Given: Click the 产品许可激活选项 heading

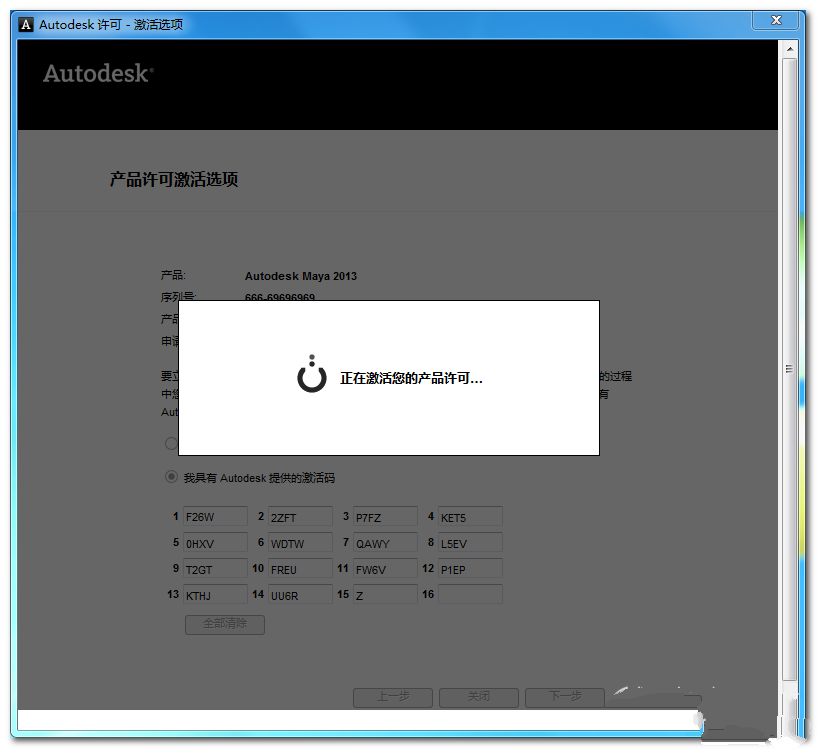Looking at the screenshot, I should (x=174, y=179).
